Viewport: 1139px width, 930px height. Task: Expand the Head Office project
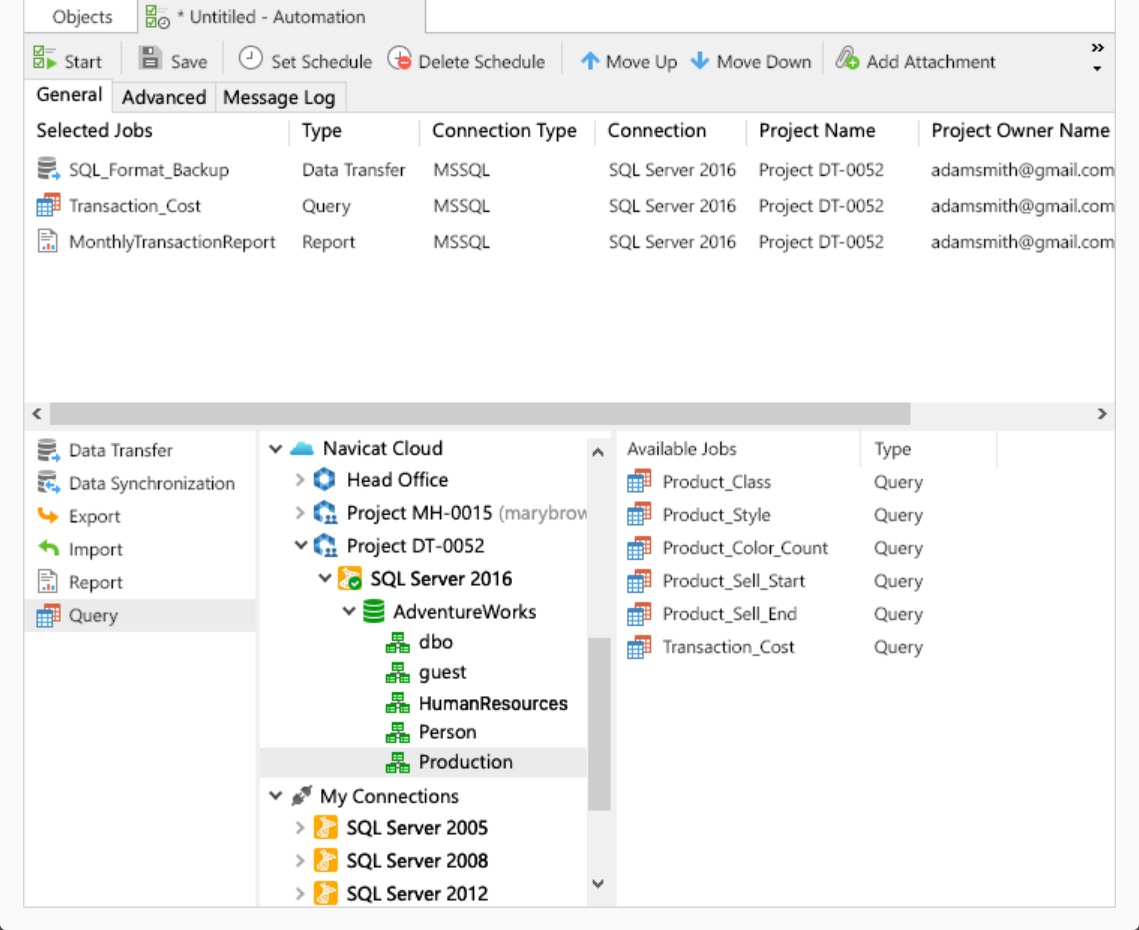pyautogui.click(x=300, y=480)
